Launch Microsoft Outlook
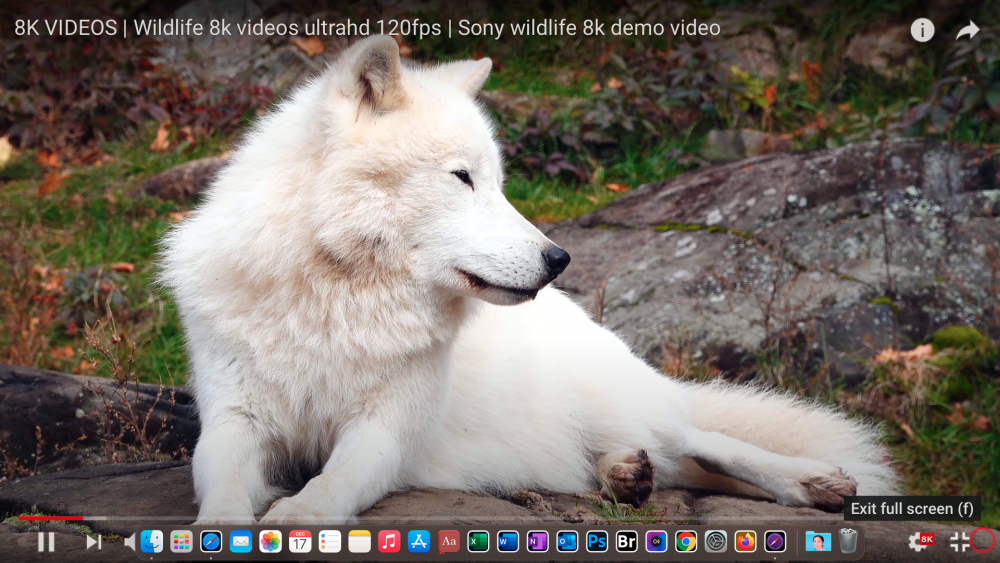This screenshot has height=563, width=1000. pyautogui.click(x=567, y=542)
